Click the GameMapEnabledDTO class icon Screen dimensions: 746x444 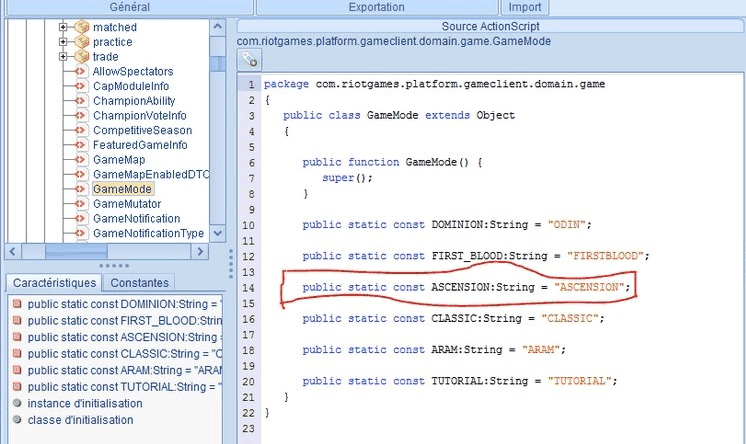coord(81,175)
